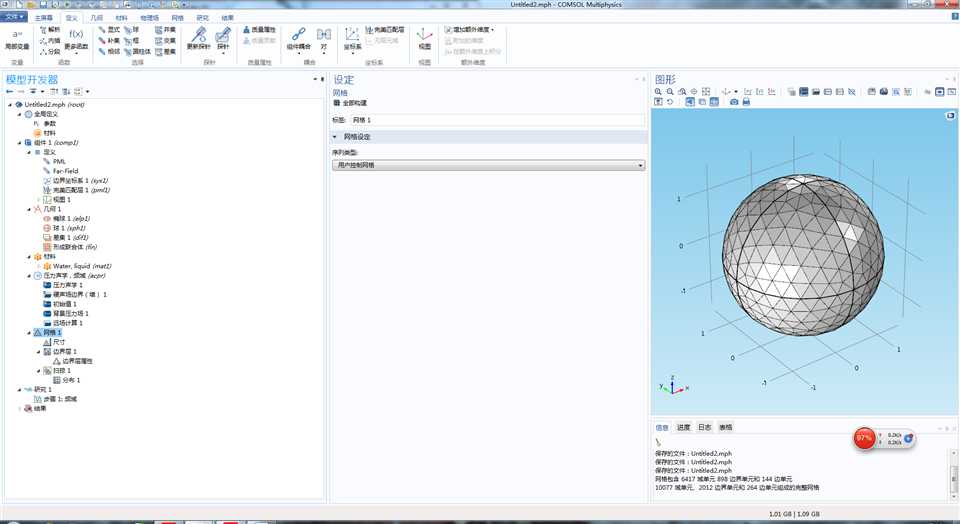
Task: Click the 视图 view icon in ribbon
Action: pos(424,38)
